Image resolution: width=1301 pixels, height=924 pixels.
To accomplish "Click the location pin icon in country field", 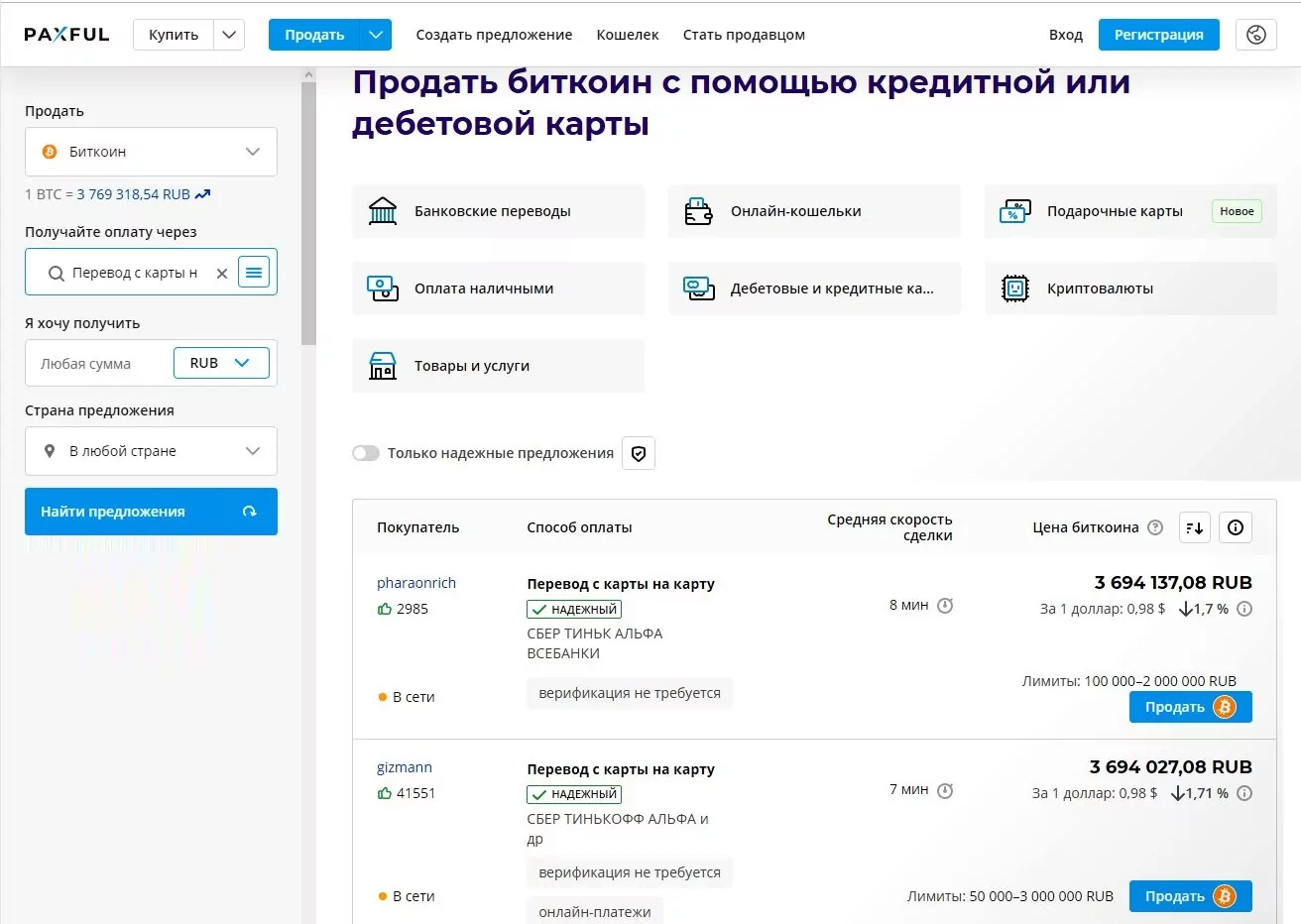I will click(x=50, y=451).
